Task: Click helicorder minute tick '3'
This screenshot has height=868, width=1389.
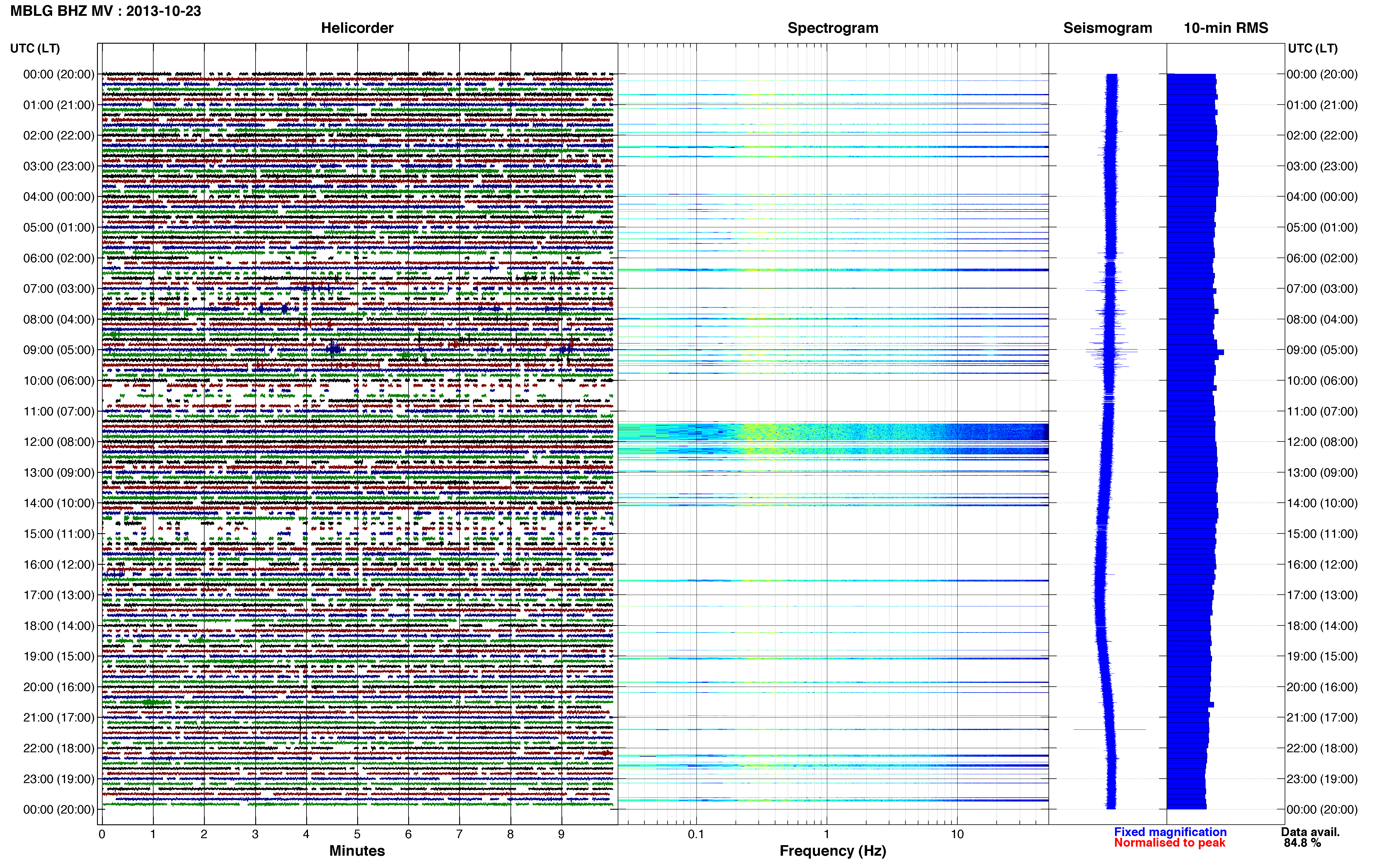Action: pyautogui.click(x=255, y=834)
